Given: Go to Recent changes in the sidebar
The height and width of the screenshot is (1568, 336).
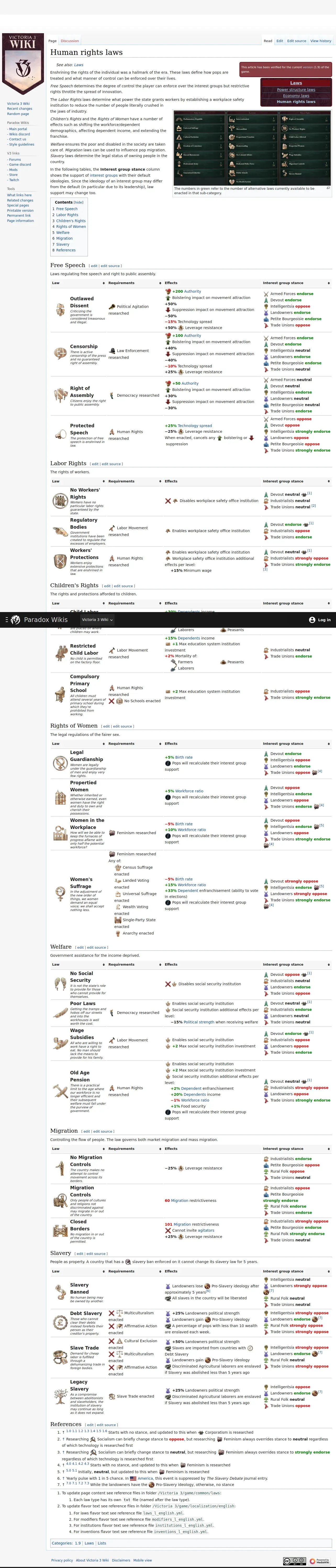Looking at the screenshot, I should click(20, 108).
